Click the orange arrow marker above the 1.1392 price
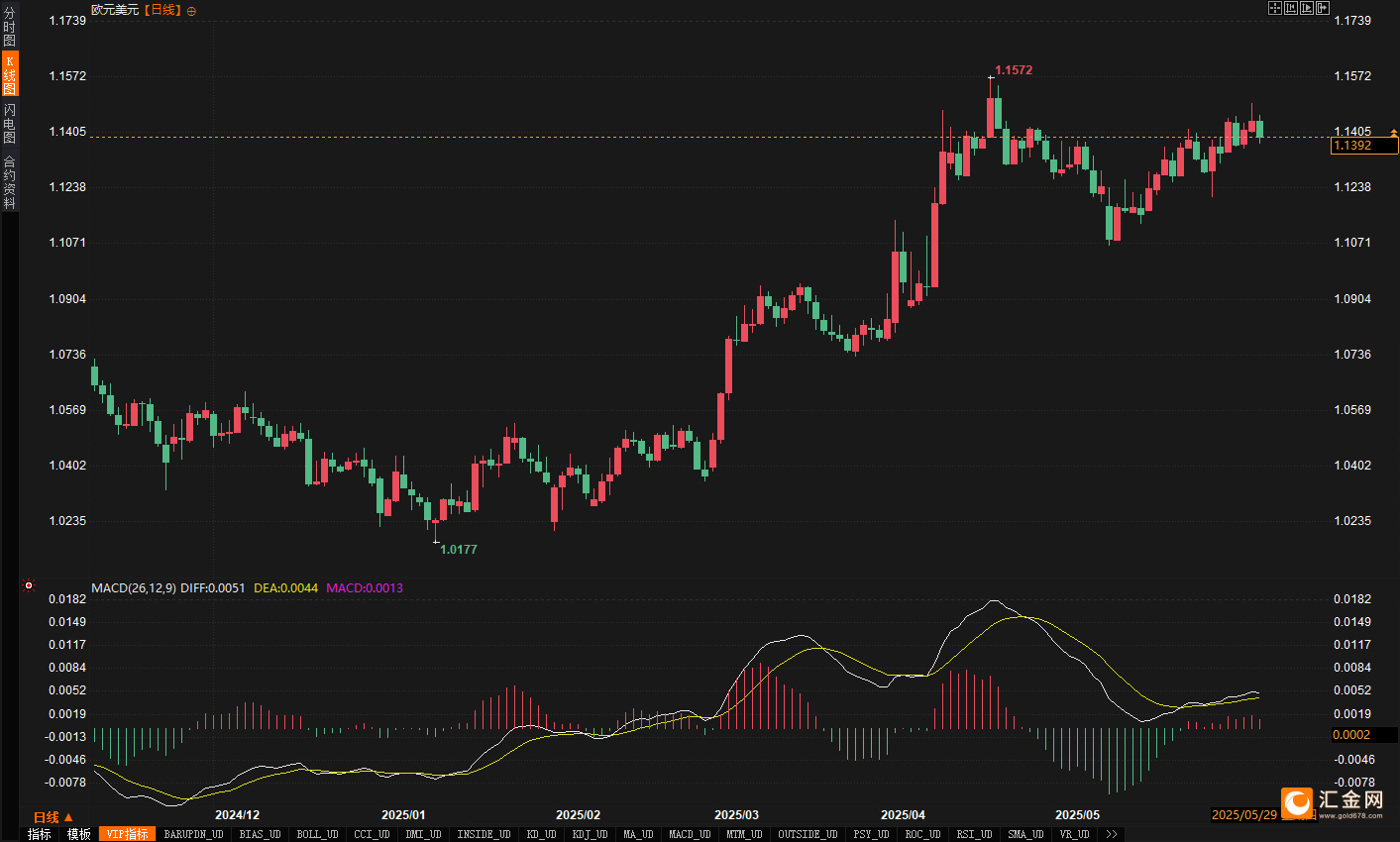Screen dimensions: 1400x842 coord(1394,132)
